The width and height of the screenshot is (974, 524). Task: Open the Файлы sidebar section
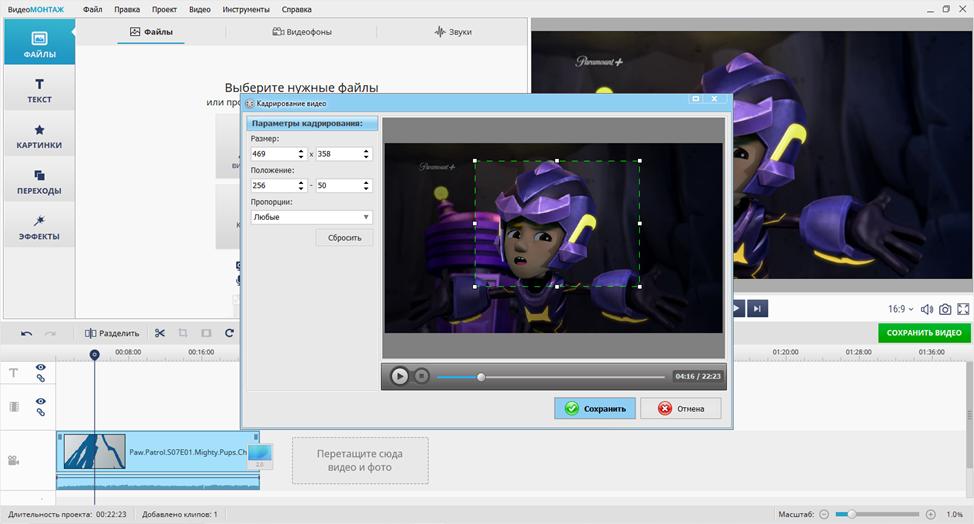pyautogui.click(x=39, y=42)
